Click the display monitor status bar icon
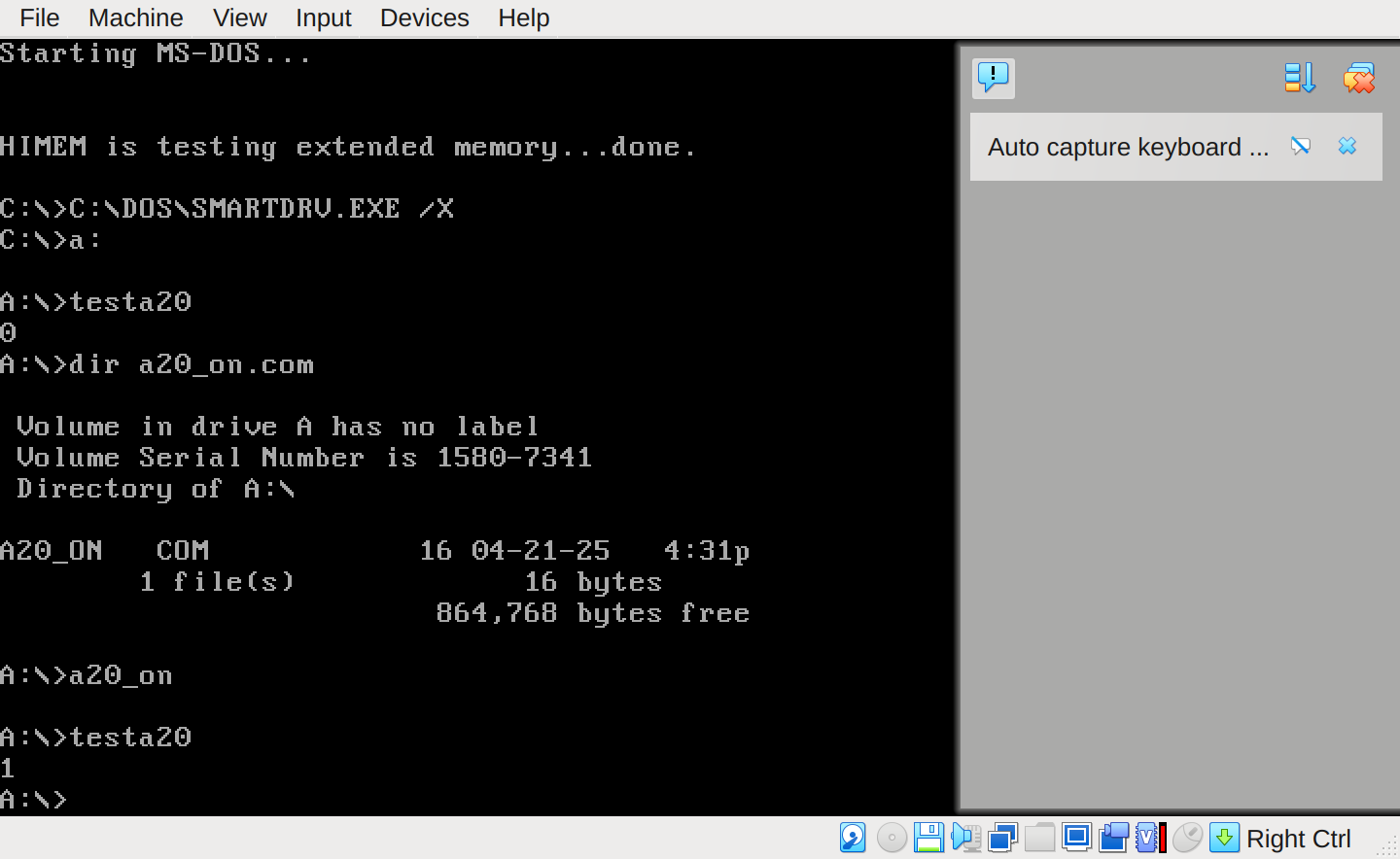 pyautogui.click(x=1076, y=838)
